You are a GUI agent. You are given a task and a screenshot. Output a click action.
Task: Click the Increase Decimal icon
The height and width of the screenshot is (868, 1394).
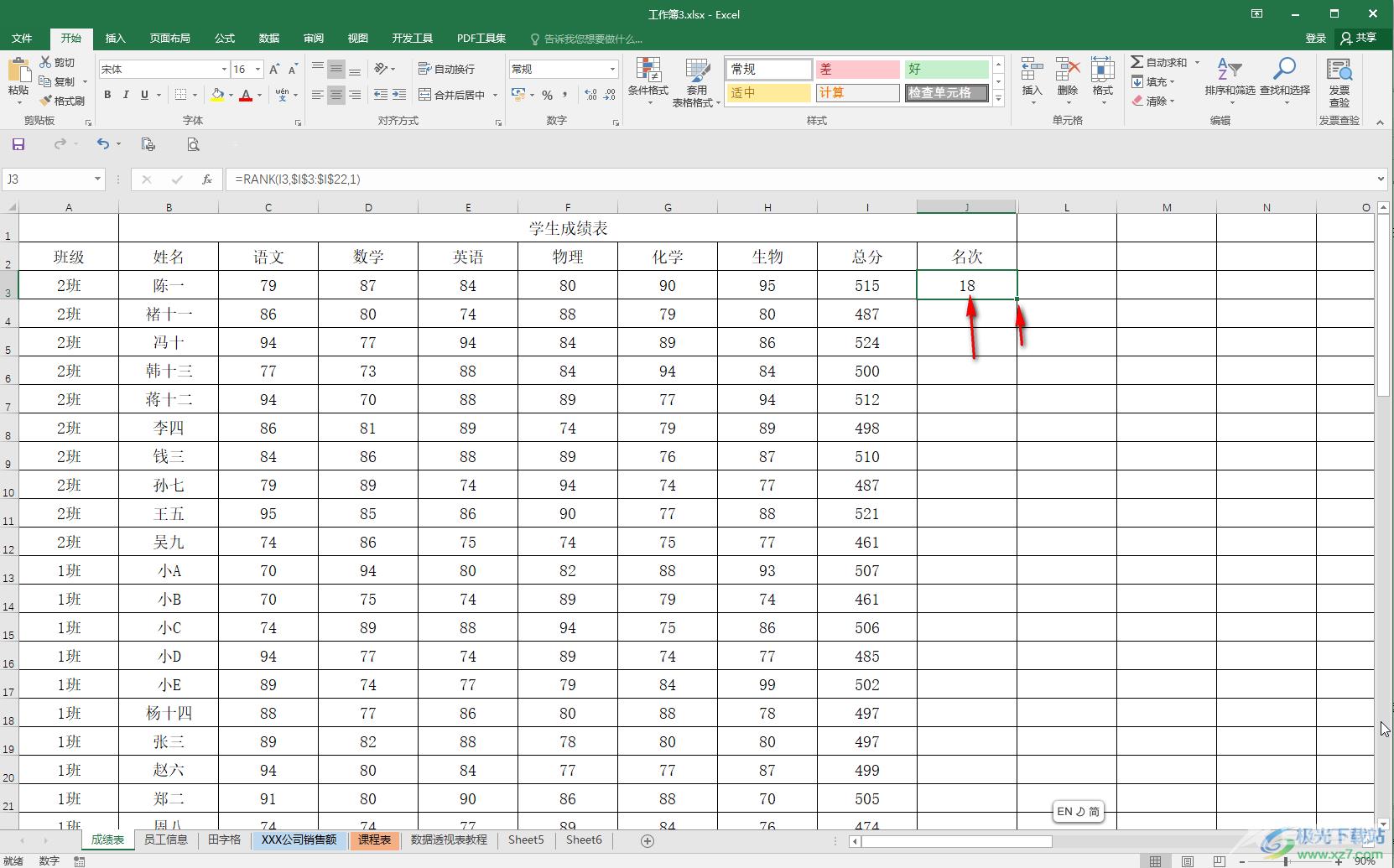pos(590,96)
